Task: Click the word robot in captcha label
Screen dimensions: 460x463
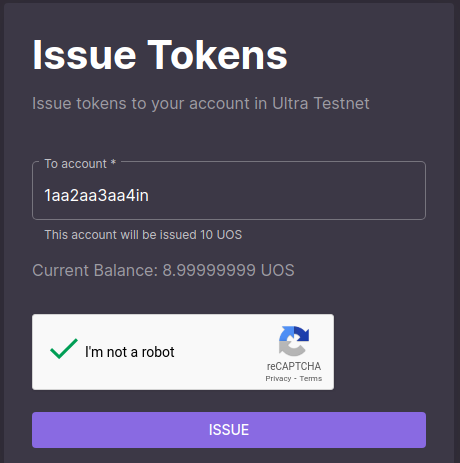Action: point(158,352)
